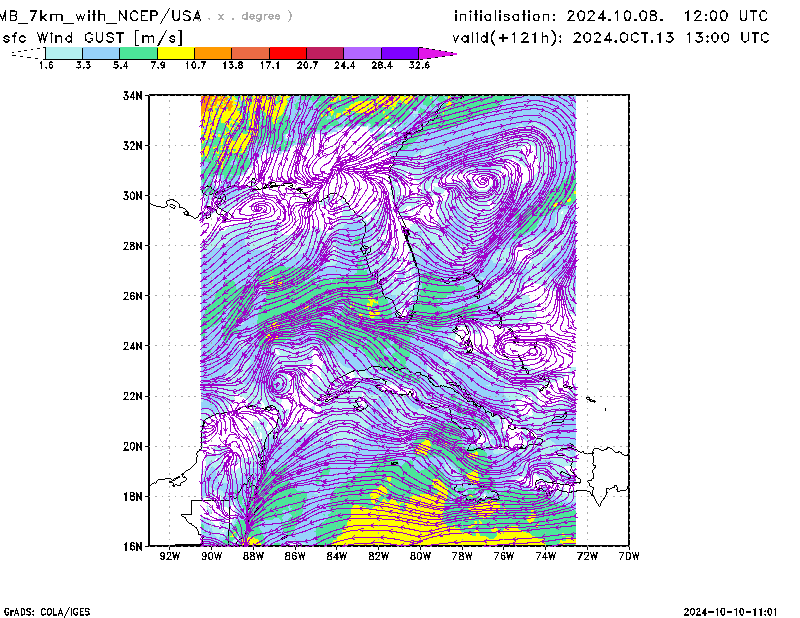
Task: Click the 24N latitude label
Action: point(133,345)
